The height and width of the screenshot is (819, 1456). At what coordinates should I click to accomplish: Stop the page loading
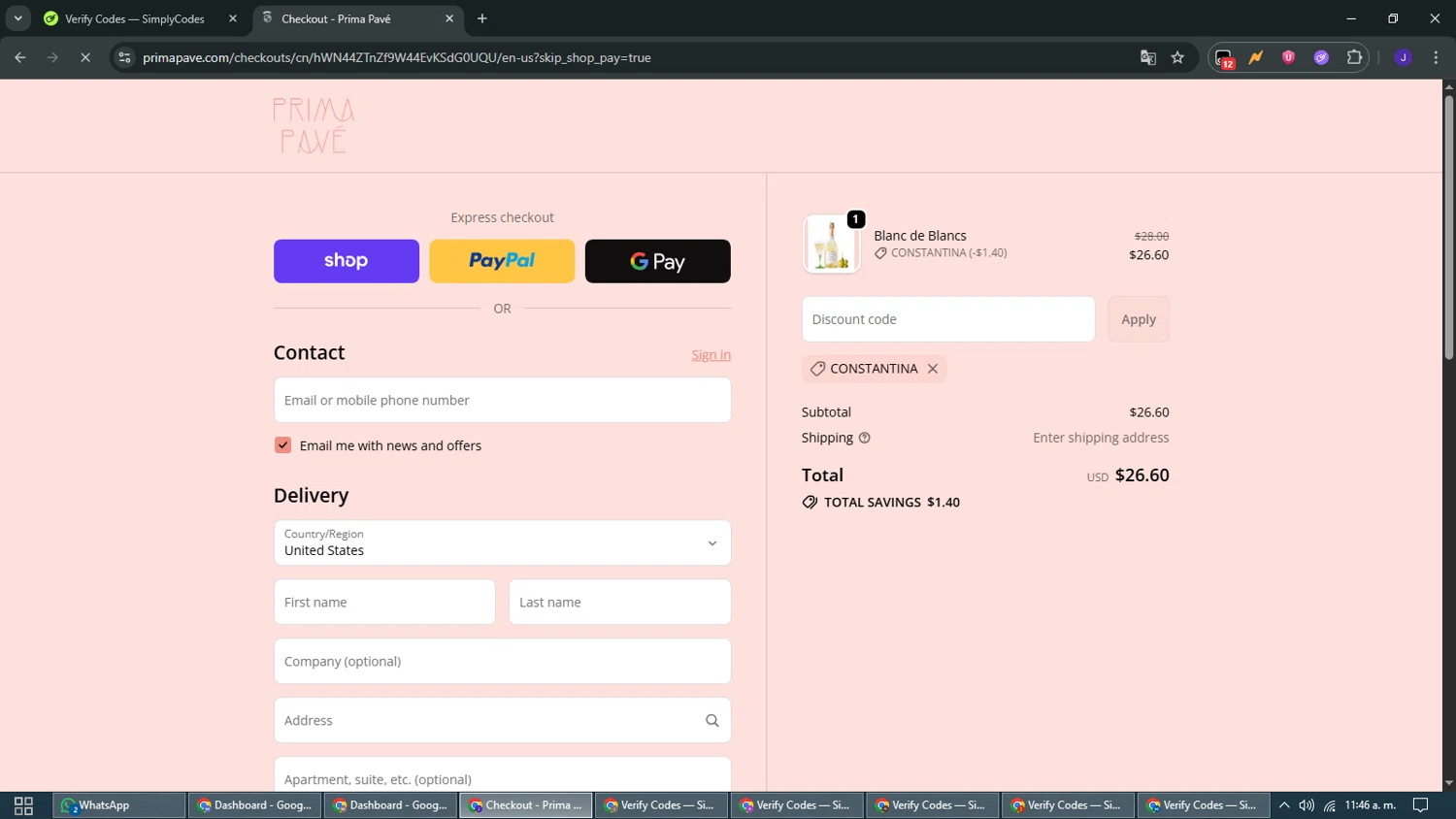pyautogui.click(x=85, y=57)
